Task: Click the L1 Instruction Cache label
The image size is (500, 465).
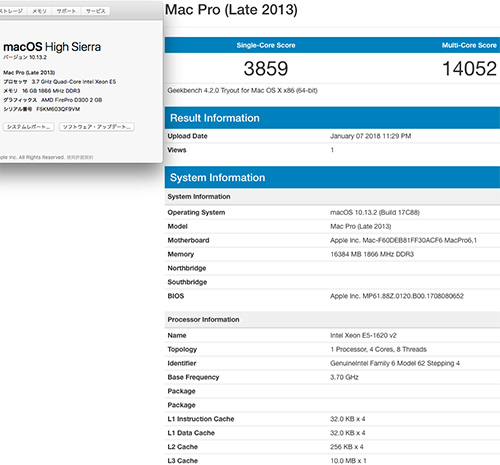Action: tap(201, 419)
